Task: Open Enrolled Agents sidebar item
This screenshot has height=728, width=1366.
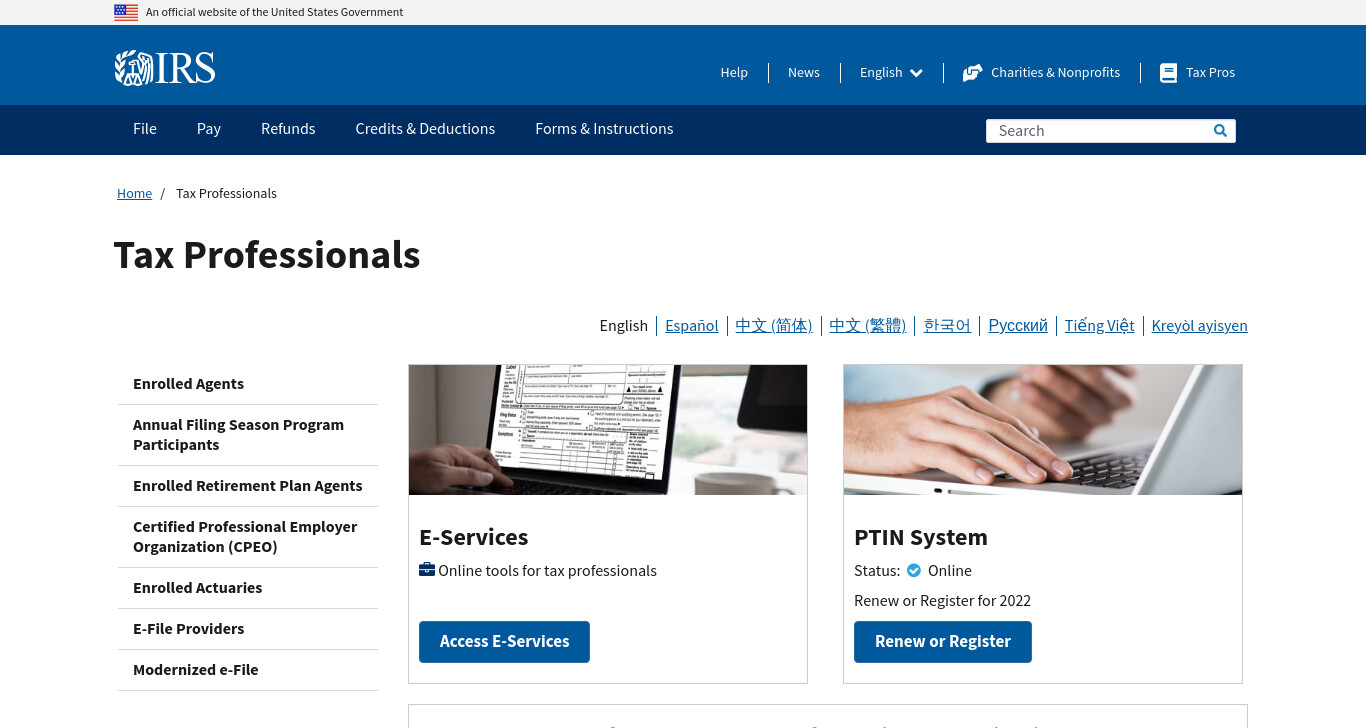Action: [x=248, y=384]
